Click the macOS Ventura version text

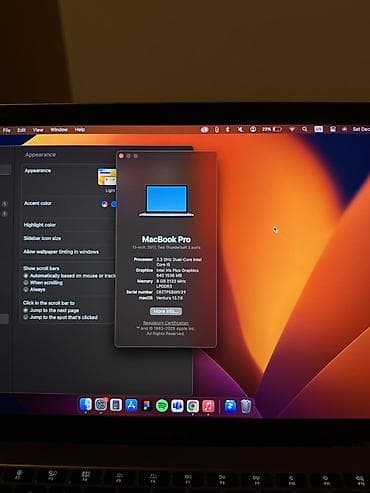pos(169,298)
